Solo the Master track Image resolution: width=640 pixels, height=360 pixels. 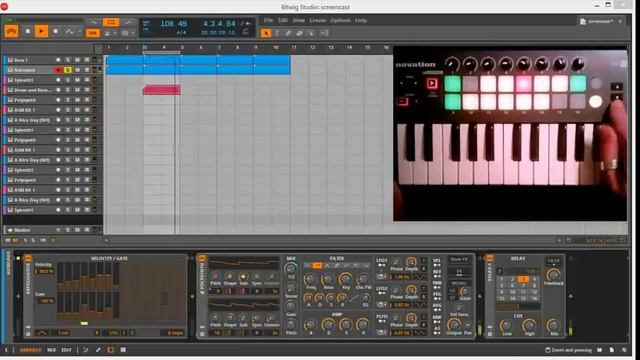pos(68,230)
